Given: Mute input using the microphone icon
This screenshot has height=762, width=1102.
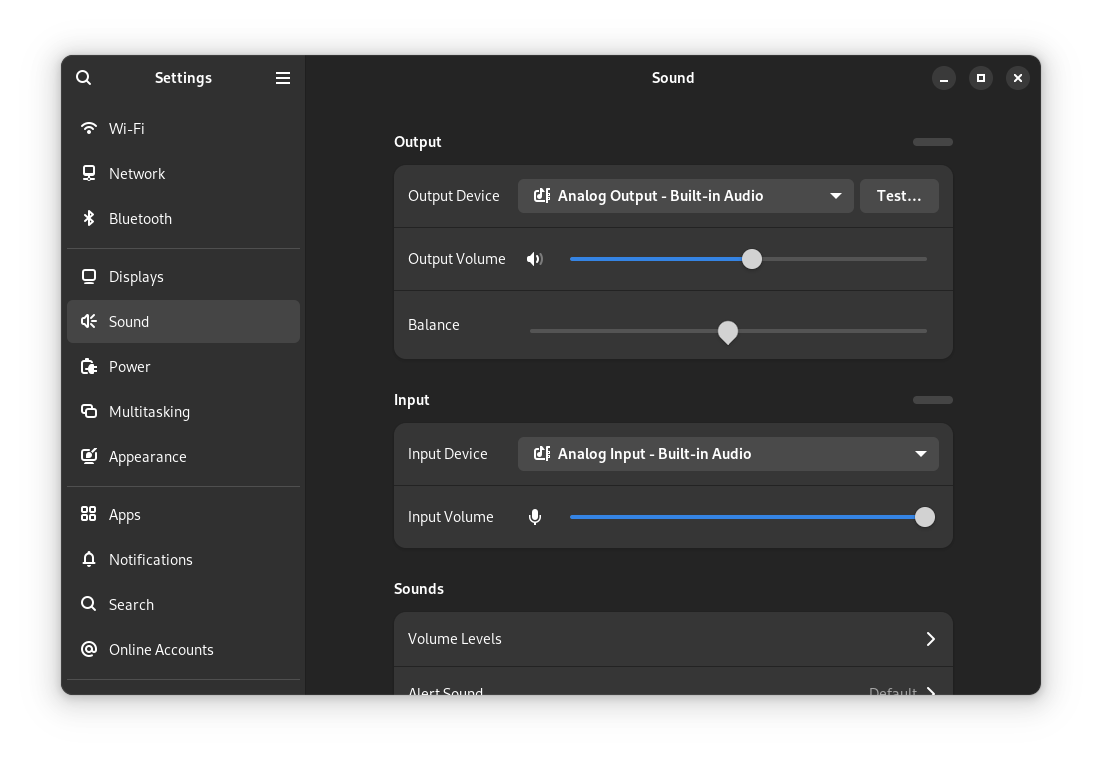Looking at the screenshot, I should click(535, 517).
